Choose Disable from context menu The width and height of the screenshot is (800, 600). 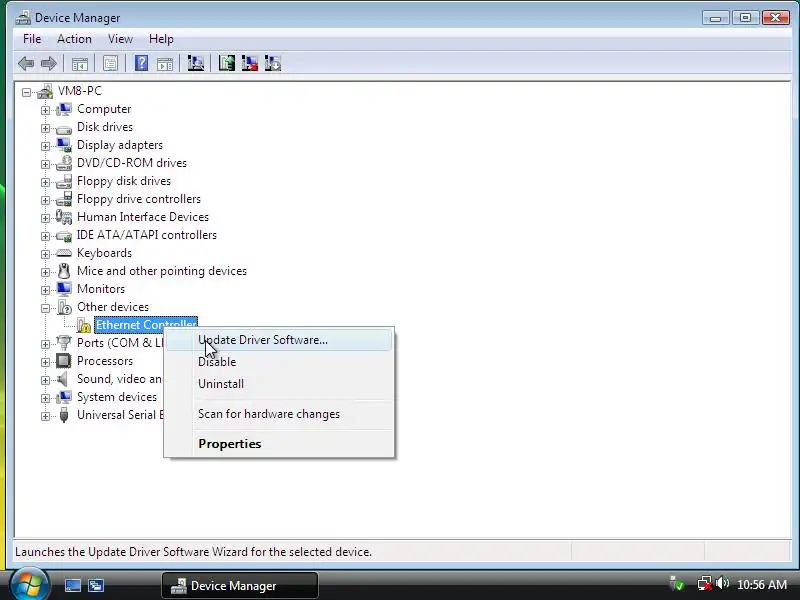[x=279, y=362]
